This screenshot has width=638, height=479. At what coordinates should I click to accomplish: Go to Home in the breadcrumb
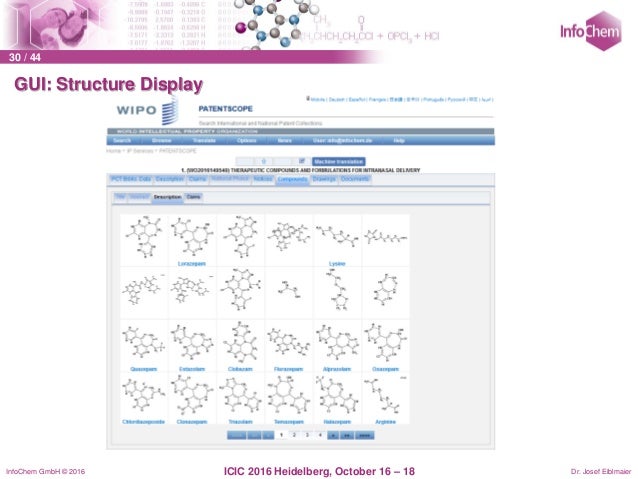pyautogui.click(x=114, y=151)
